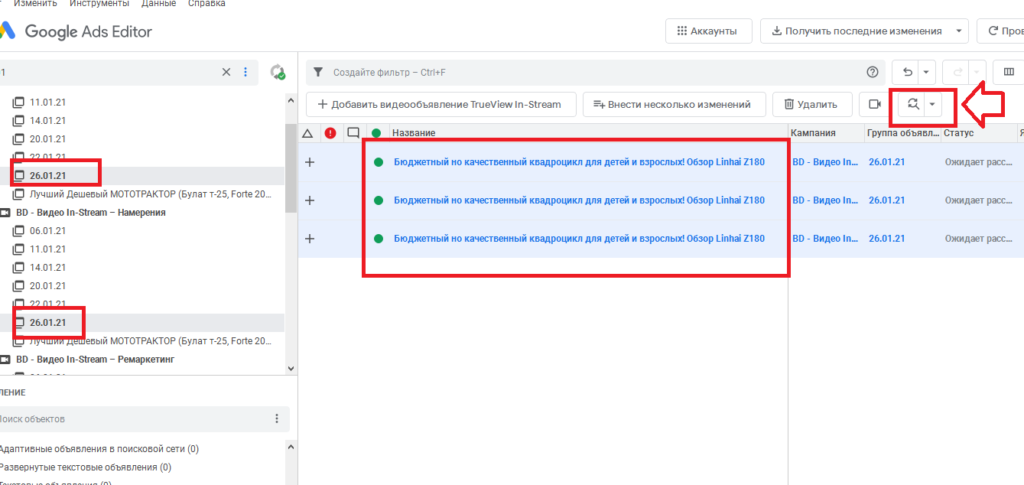Click the ad group icon beside 06.01.21
1024x485 pixels.
[18, 231]
